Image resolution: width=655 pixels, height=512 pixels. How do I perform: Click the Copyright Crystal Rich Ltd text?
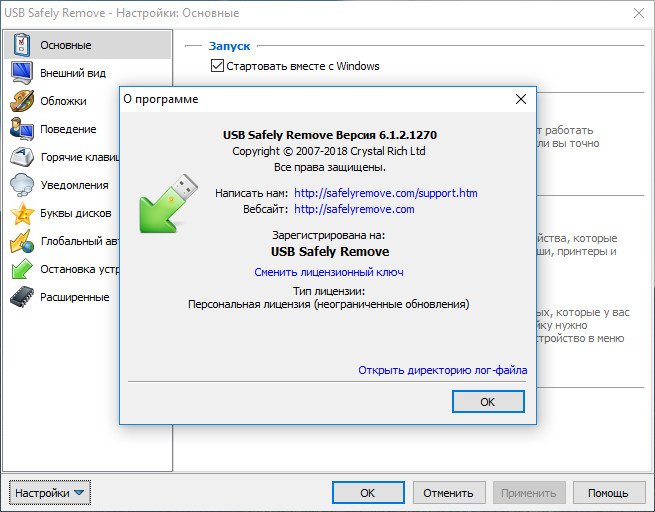(329, 151)
